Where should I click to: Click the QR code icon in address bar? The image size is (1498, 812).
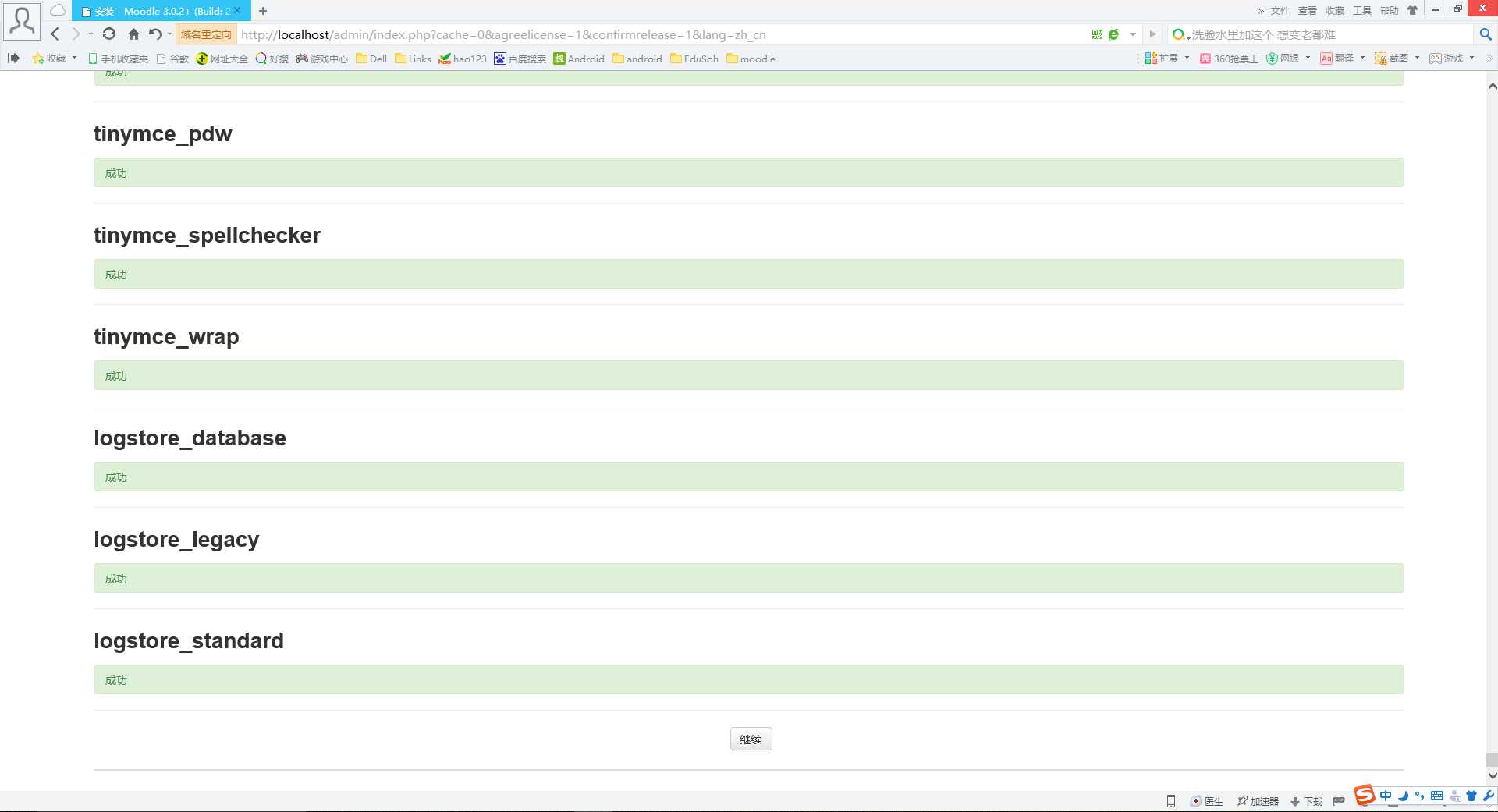tap(1097, 34)
